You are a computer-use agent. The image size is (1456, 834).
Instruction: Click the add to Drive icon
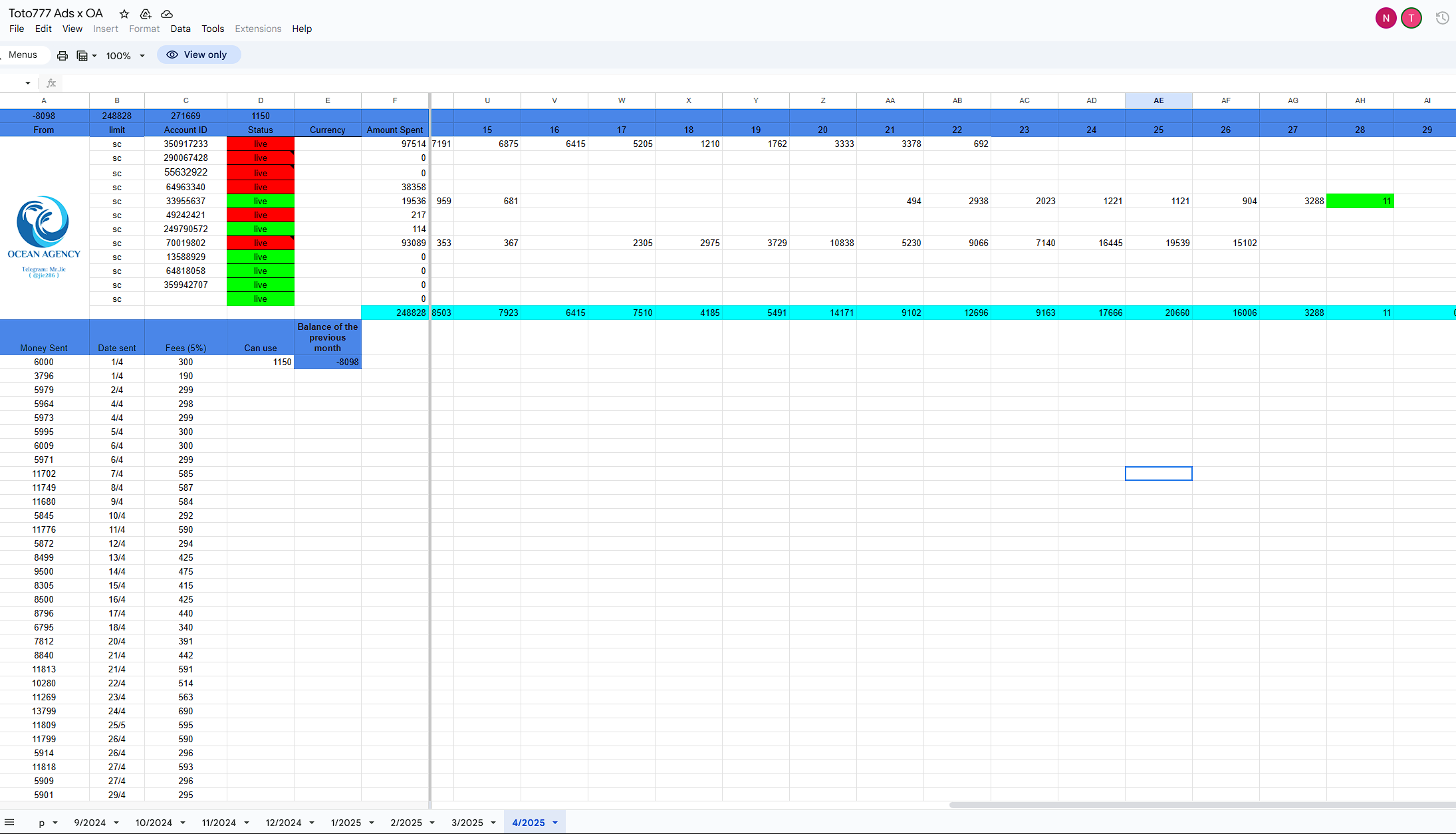point(146,14)
